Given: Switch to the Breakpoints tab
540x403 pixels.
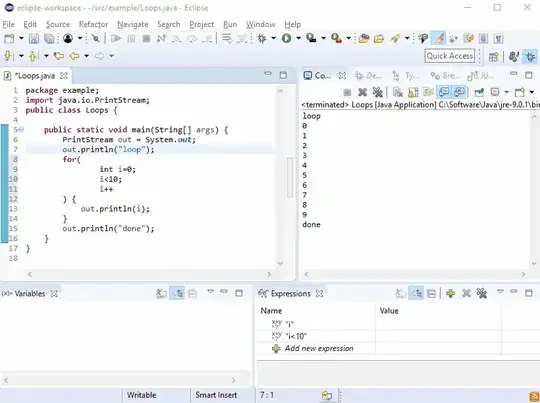Looking at the screenshot, I should coord(446,75).
